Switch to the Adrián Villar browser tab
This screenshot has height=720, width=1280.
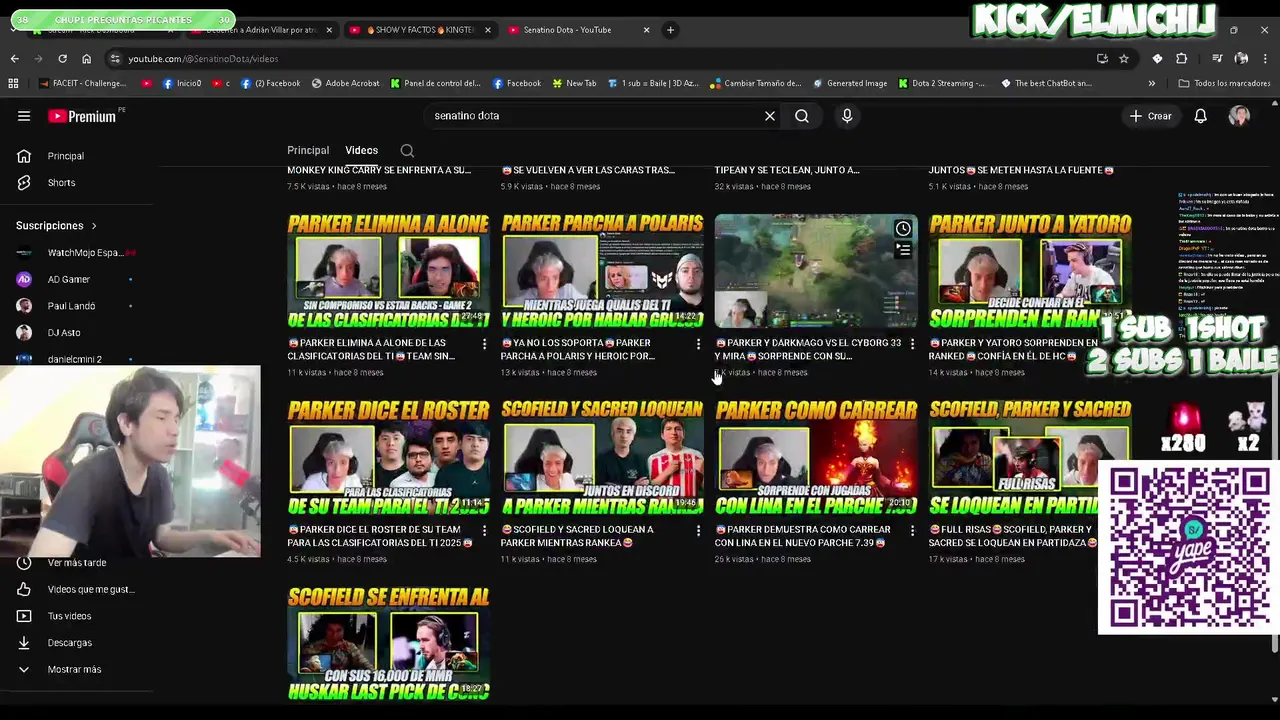tap(261, 30)
